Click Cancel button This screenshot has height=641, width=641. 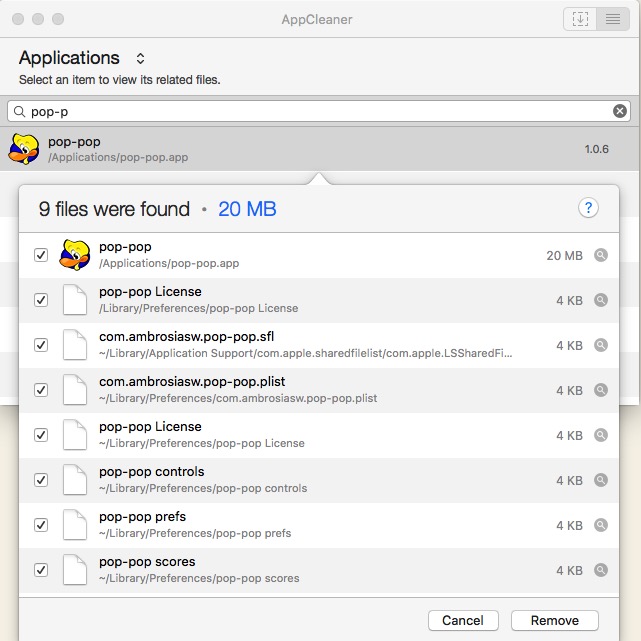pos(463,620)
